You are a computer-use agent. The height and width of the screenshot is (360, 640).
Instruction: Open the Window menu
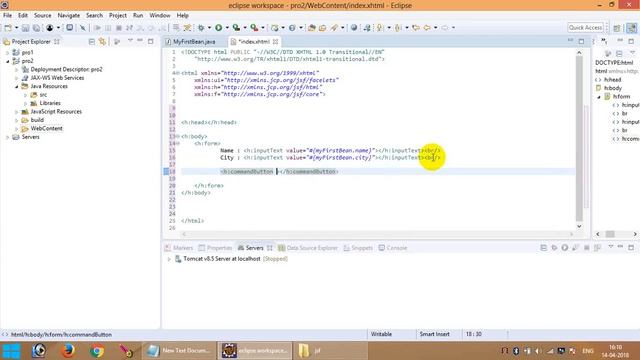click(160, 16)
